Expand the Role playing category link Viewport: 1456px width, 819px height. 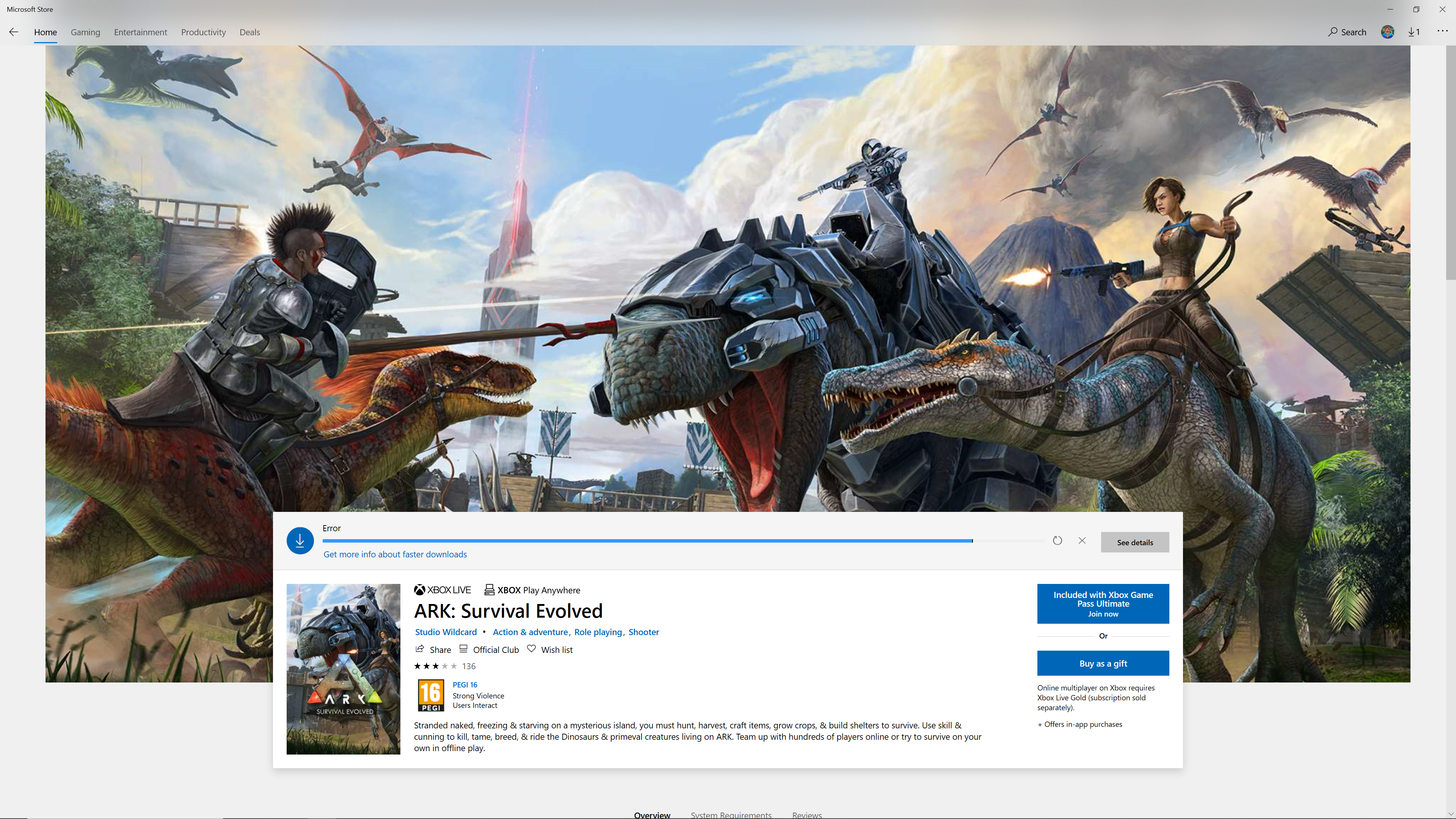pyautogui.click(x=598, y=632)
